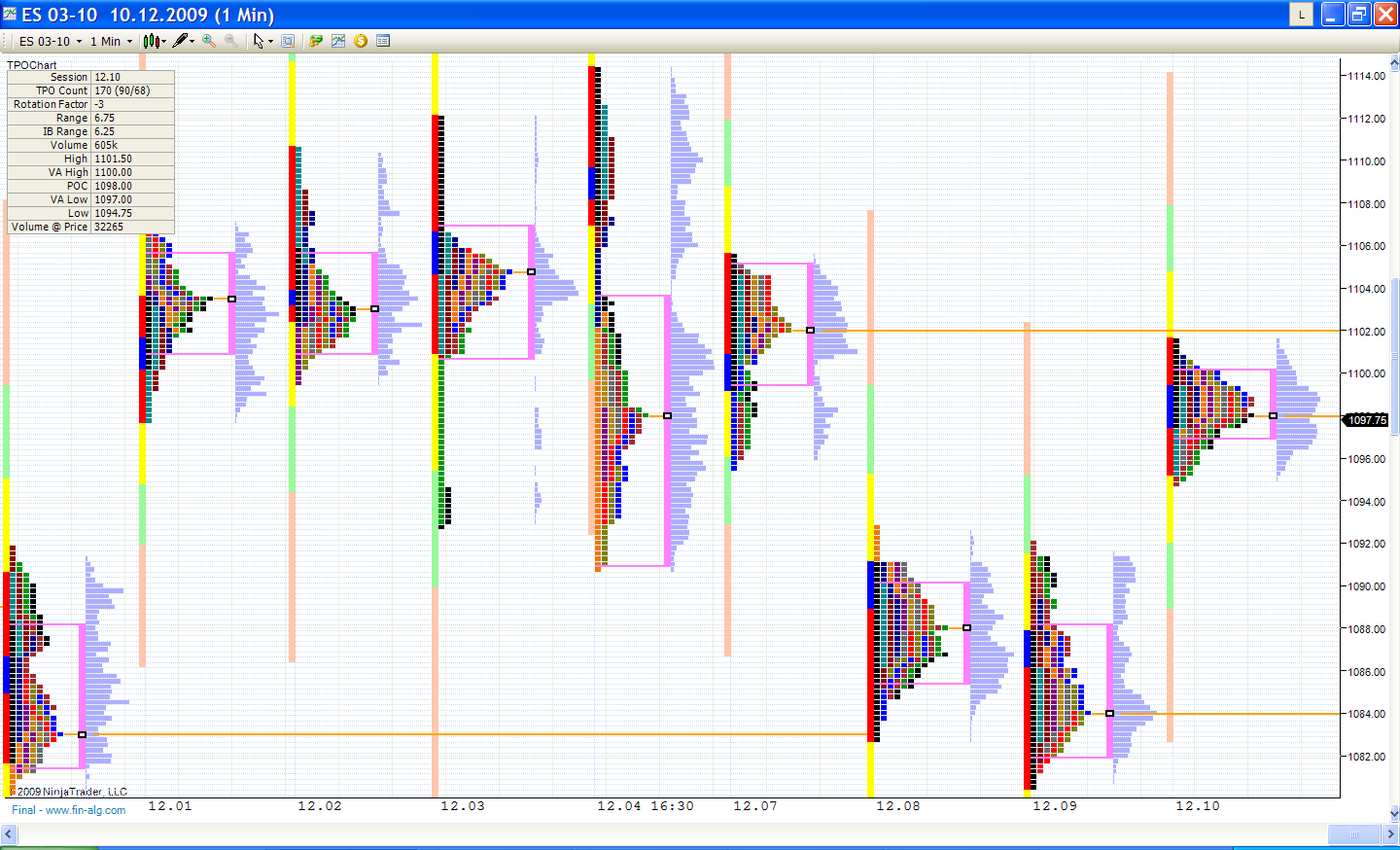1400x850 pixels.
Task: Open the indicators line chart icon
Action: (x=337, y=41)
